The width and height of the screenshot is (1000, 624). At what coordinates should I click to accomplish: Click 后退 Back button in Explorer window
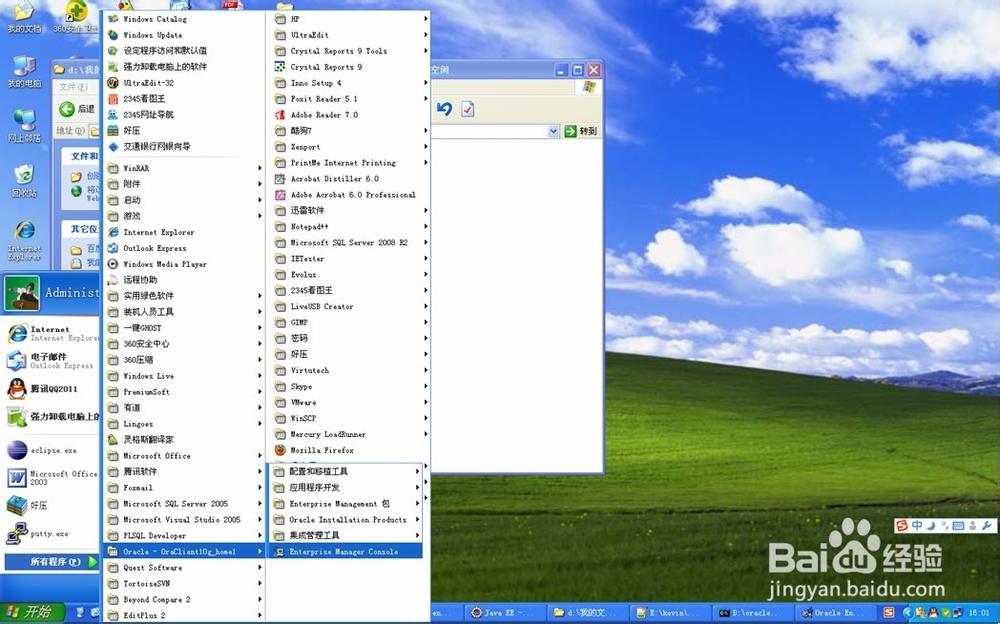tap(77, 109)
